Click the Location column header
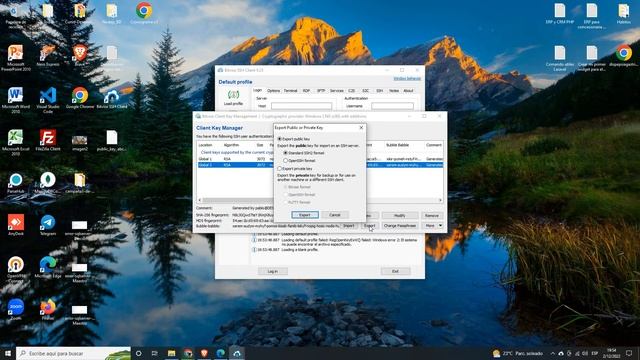The image size is (640, 360). point(205,145)
